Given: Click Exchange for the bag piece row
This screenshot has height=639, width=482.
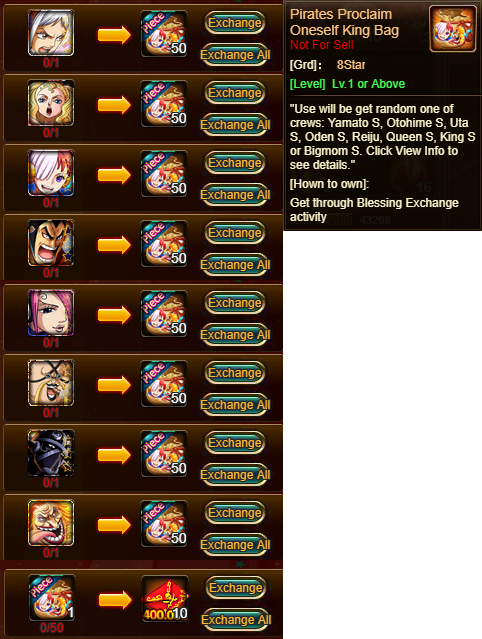Looking at the screenshot, I should (235, 588).
